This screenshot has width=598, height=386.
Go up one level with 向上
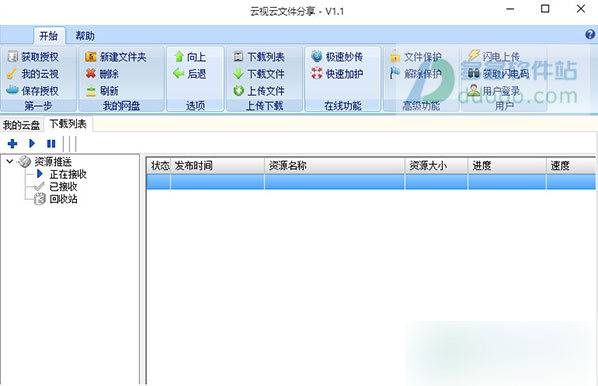coord(191,57)
